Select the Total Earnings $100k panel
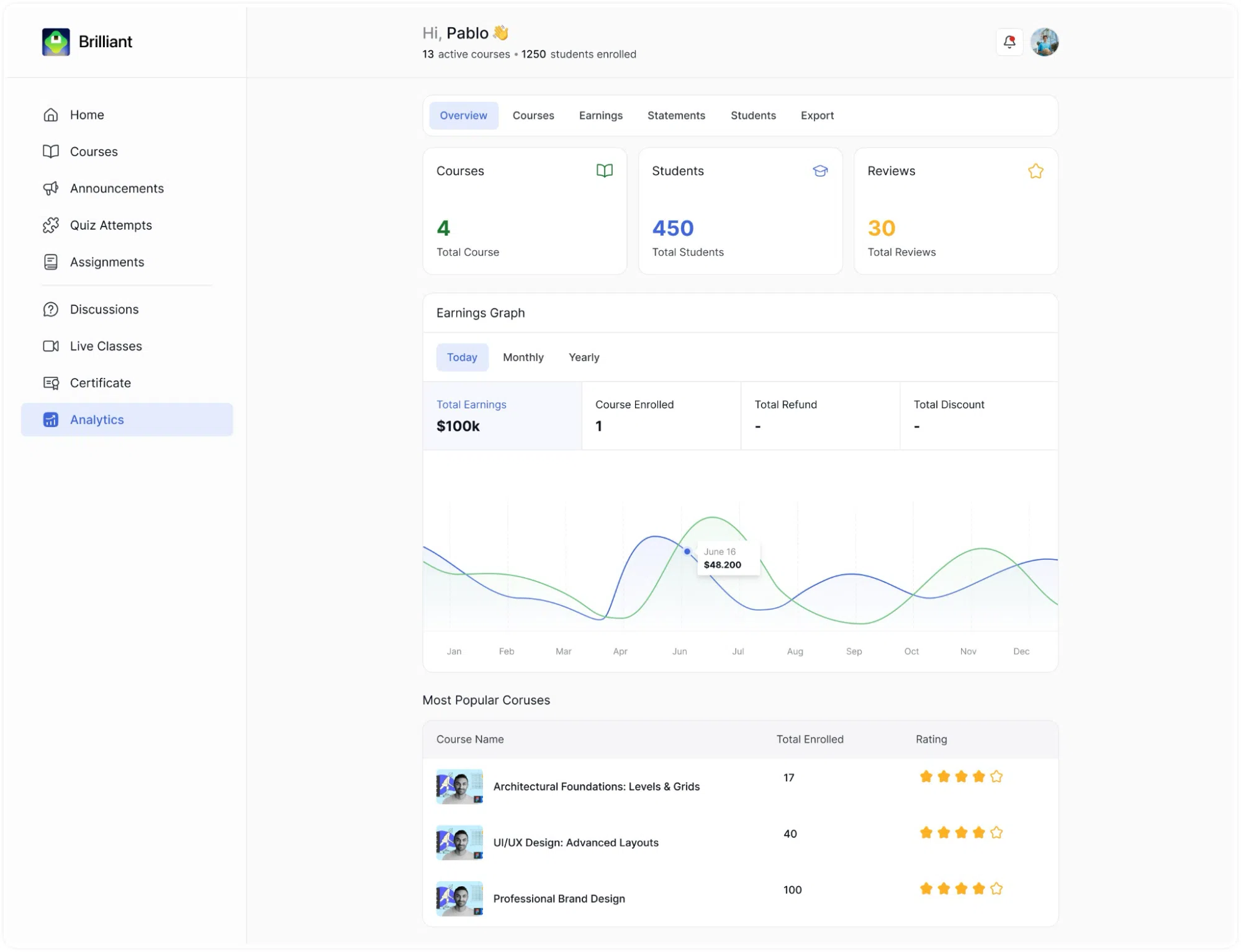1241x952 pixels. click(502, 416)
